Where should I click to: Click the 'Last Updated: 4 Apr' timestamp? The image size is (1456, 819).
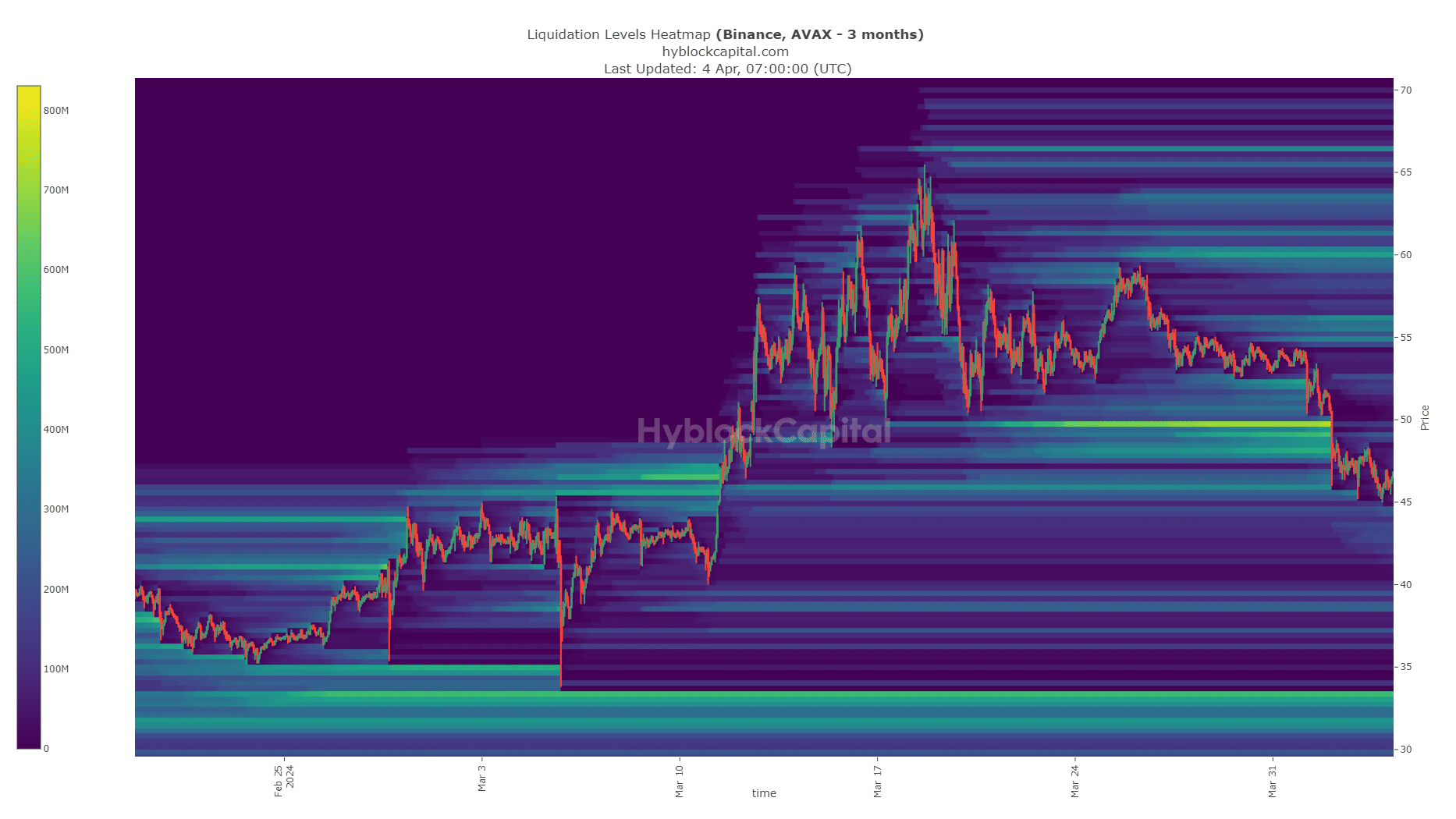(727, 69)
